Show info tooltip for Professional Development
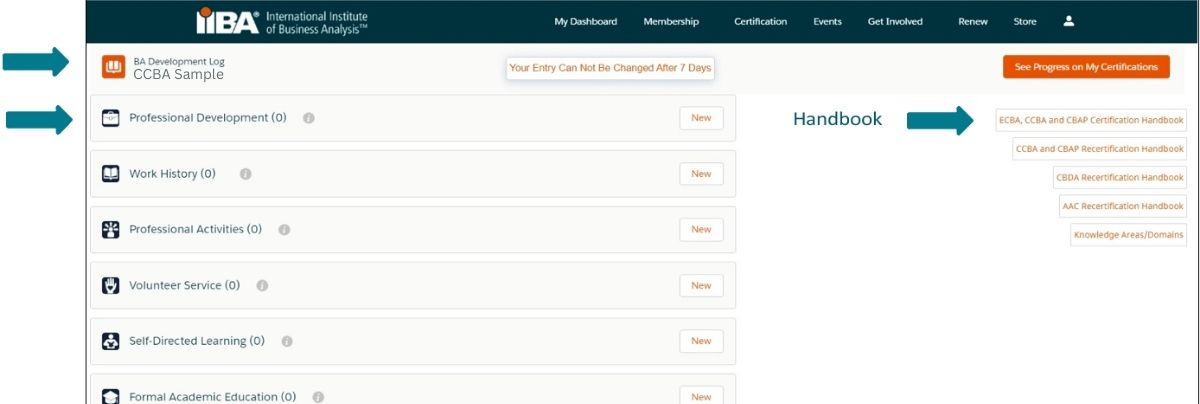1200x404 pixels. pyautogui.click(x=308, y=118)
